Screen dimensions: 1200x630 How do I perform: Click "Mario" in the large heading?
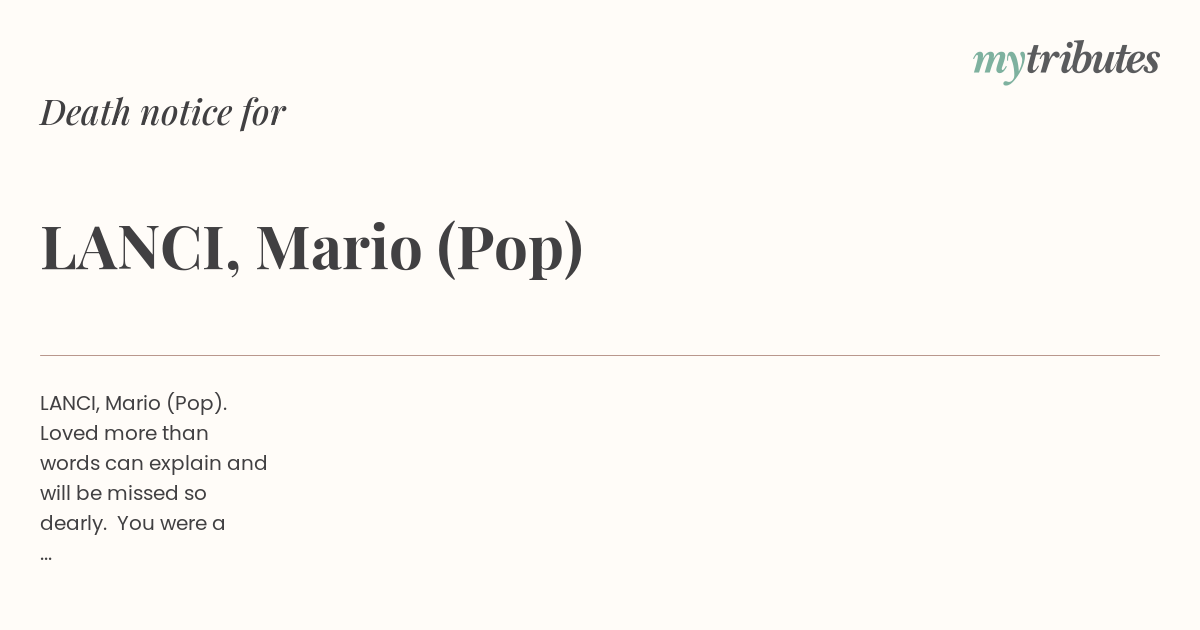(x=339, y=247)
